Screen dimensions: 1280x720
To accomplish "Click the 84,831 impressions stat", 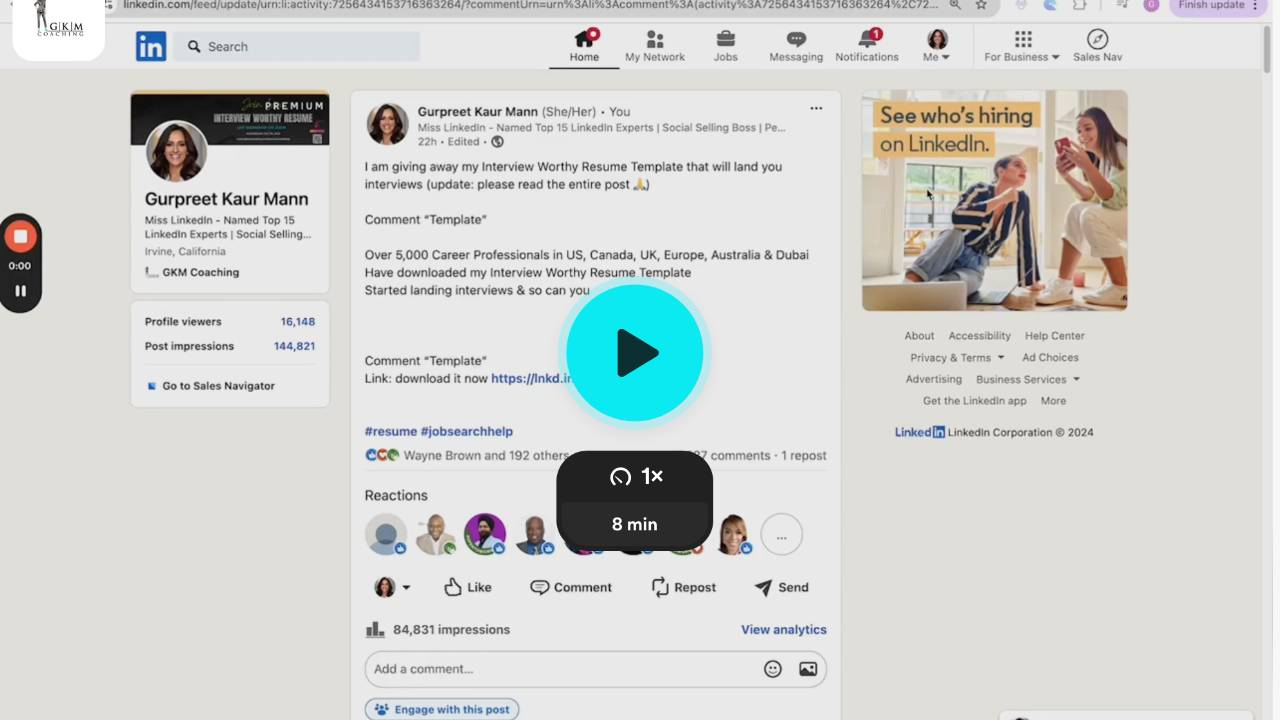I will tap(438, 629).
